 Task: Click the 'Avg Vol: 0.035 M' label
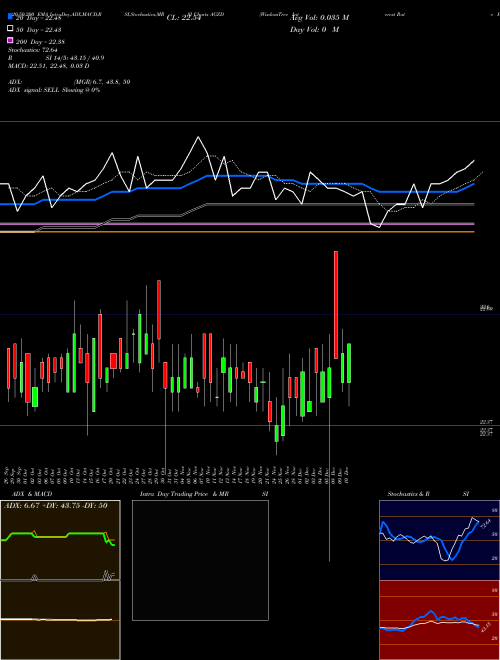[x=320, y=18]
